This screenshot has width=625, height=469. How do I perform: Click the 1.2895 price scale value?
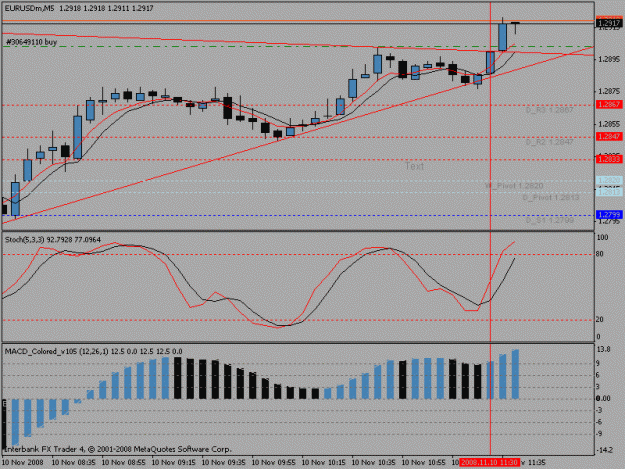[609, 59]
